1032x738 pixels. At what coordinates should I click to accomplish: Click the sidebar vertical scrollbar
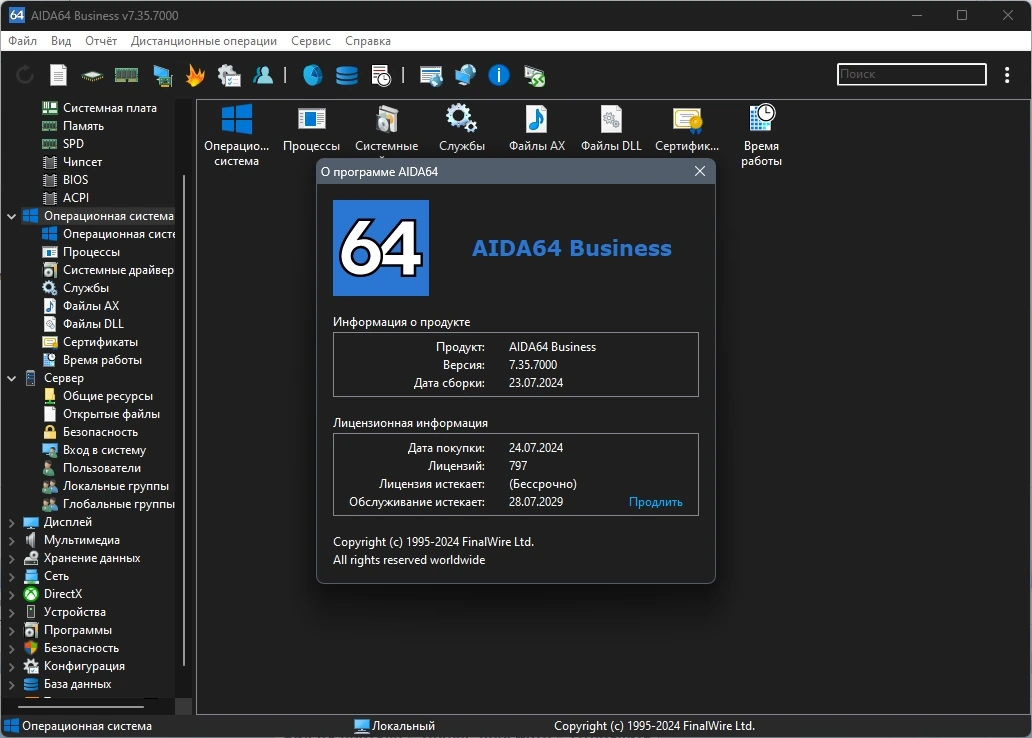184,421
